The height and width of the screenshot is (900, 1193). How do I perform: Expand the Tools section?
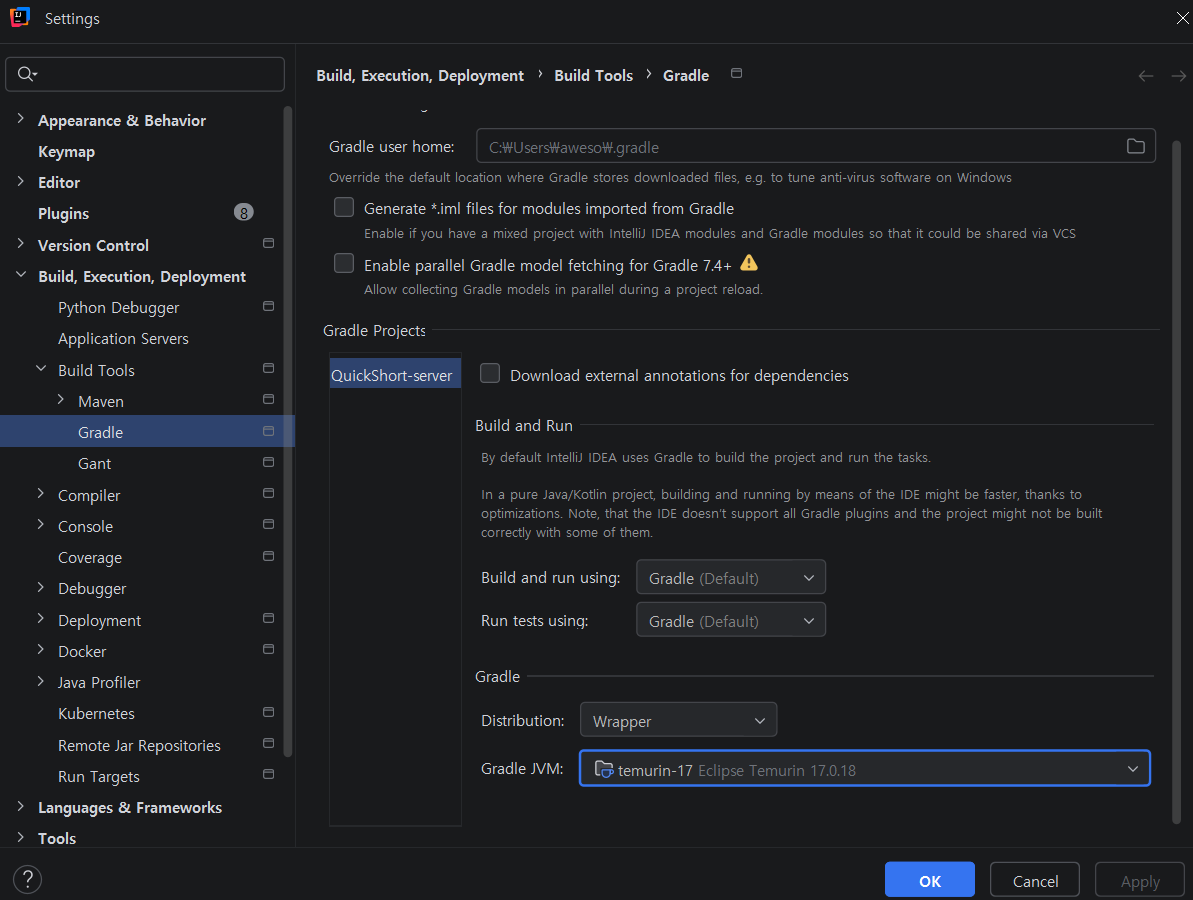click(x=21, y=837)
